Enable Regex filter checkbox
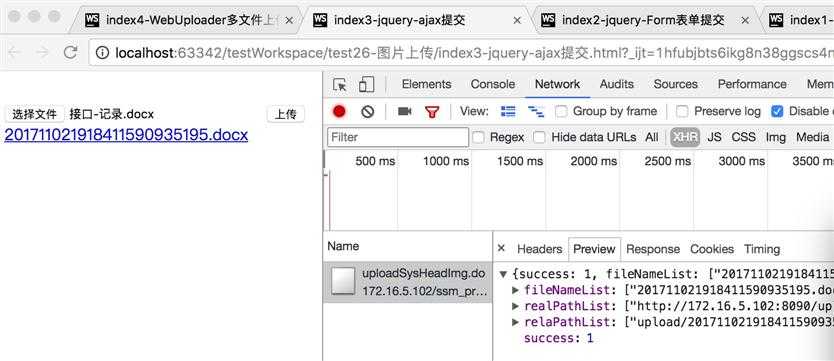 click(x=478, y=137)
